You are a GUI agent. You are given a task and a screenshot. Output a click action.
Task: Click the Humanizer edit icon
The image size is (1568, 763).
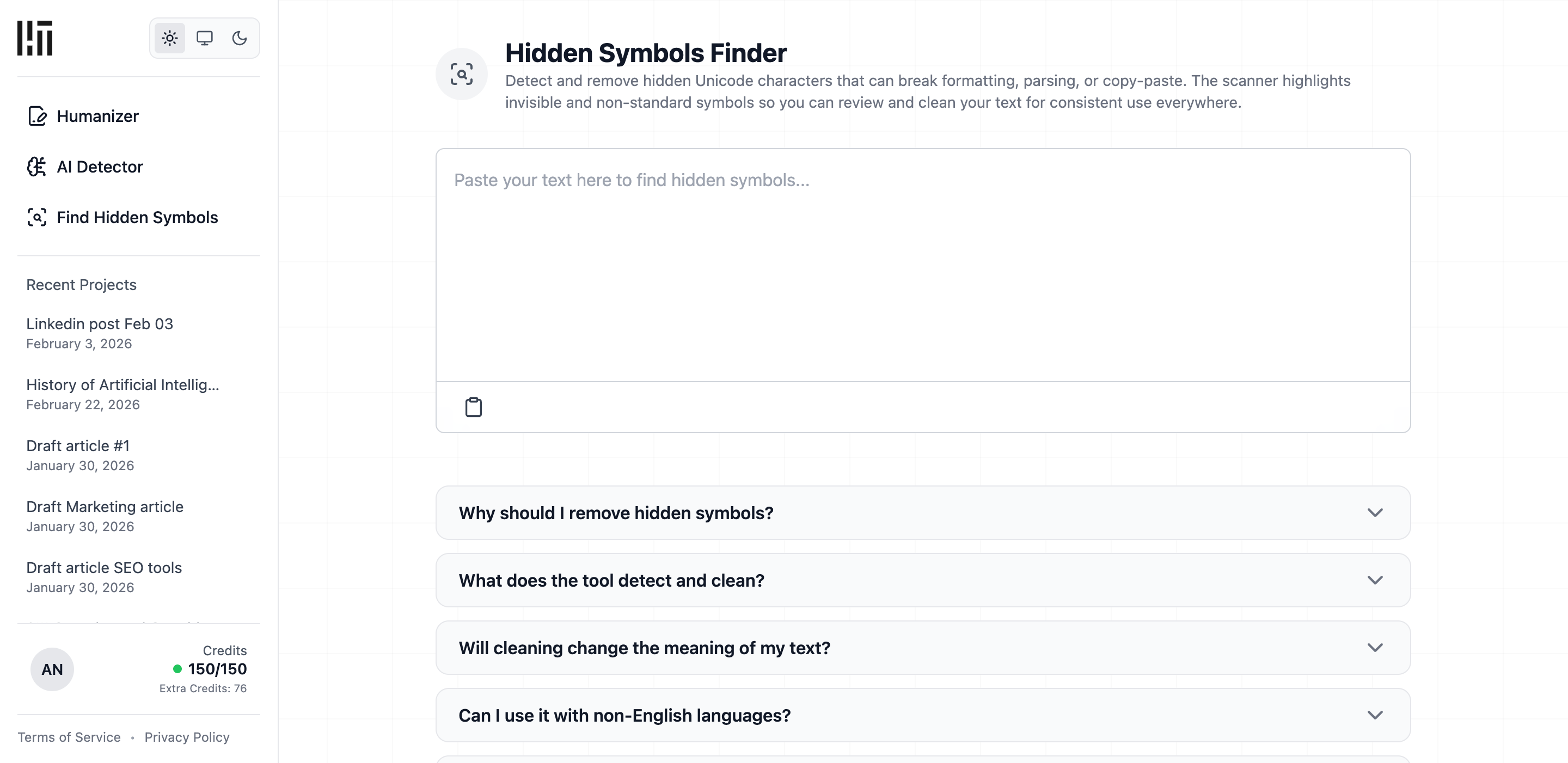coord(37,115)
